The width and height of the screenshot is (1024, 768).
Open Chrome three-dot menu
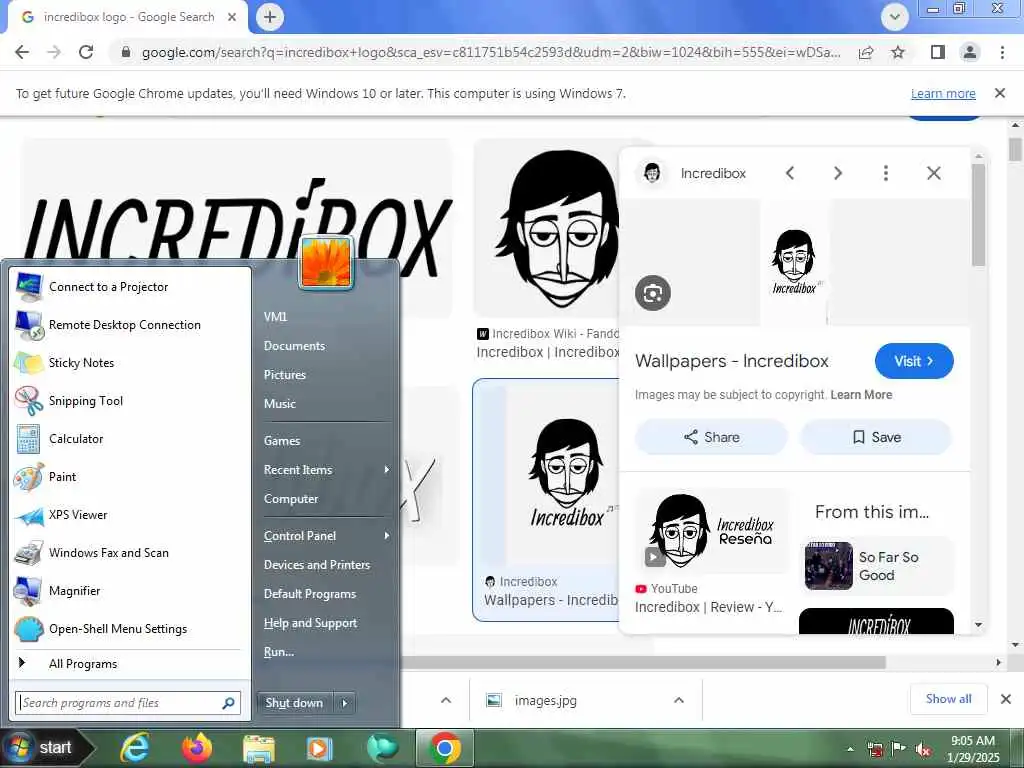tap(1002, 52)
